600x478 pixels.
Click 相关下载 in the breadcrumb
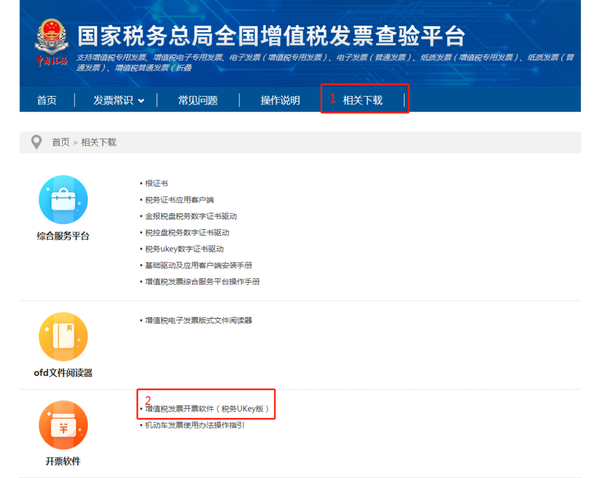99,142
